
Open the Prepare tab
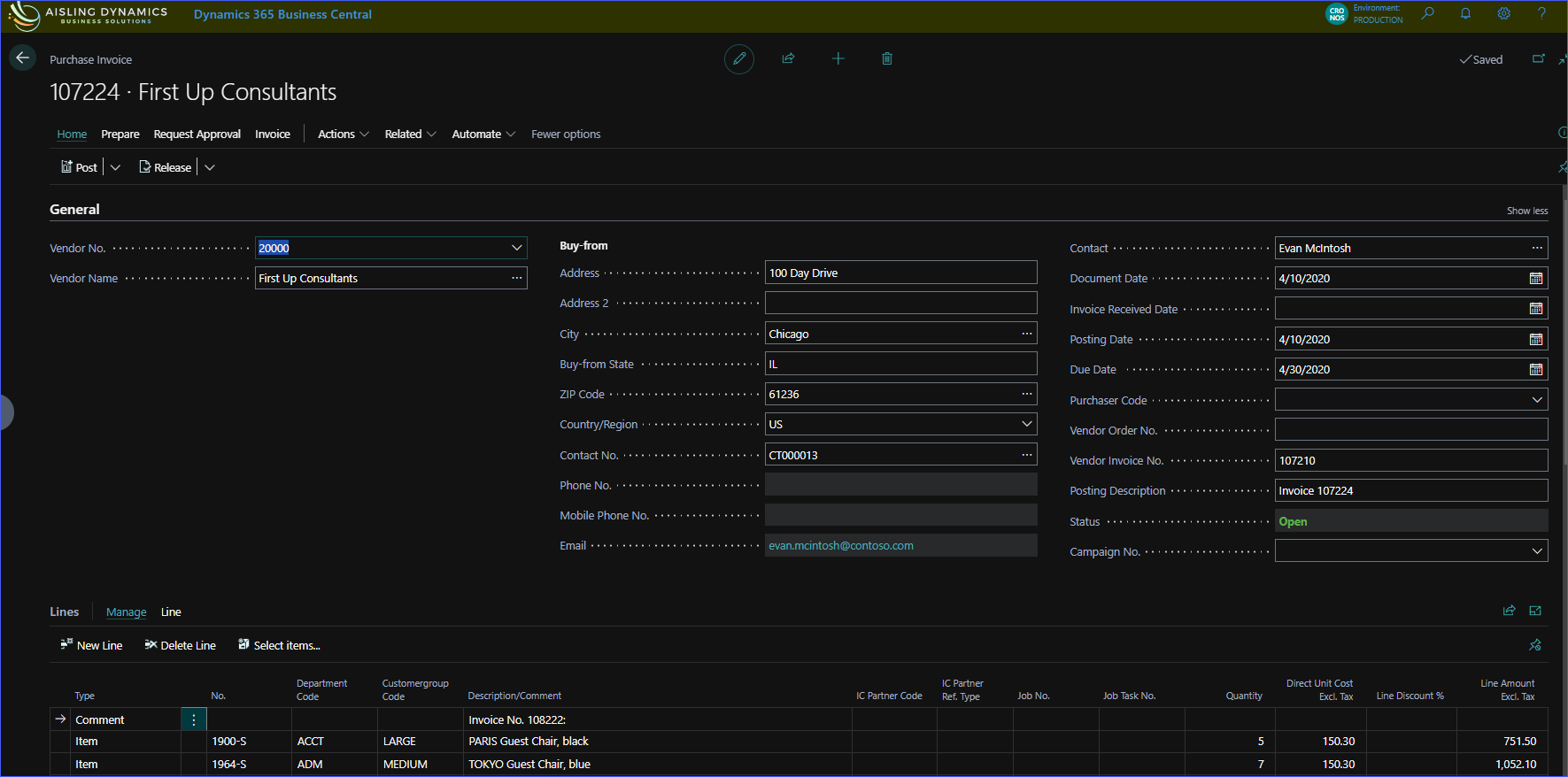[x=120, y=135]
